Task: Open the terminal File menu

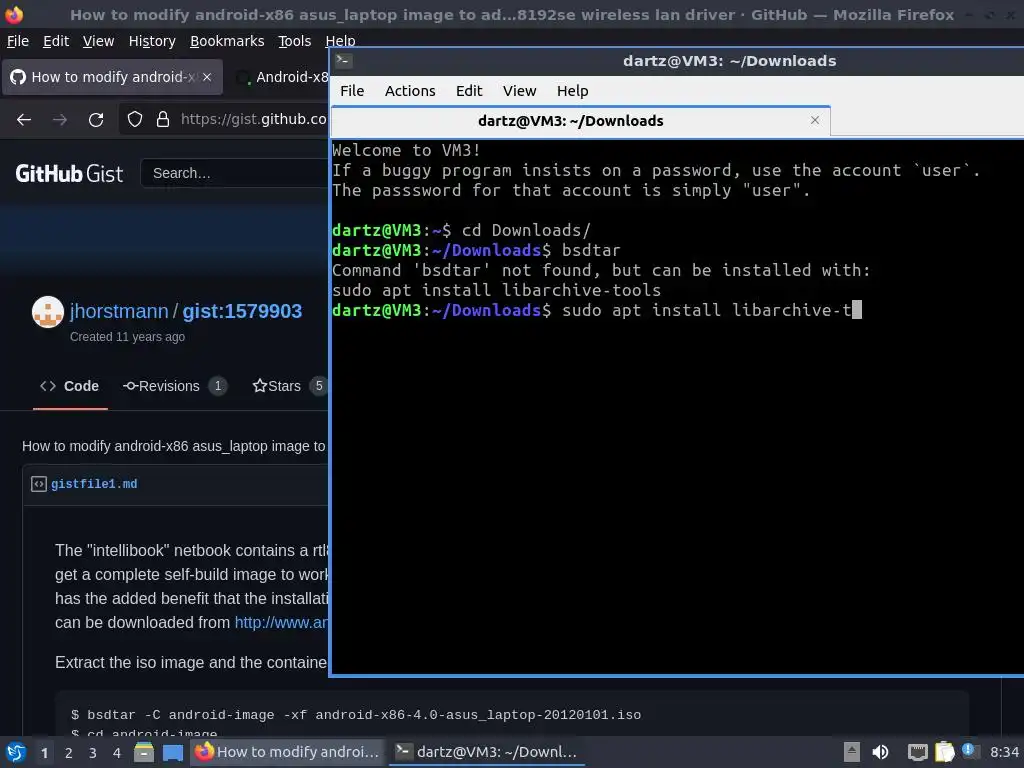Action: (352, 91)
